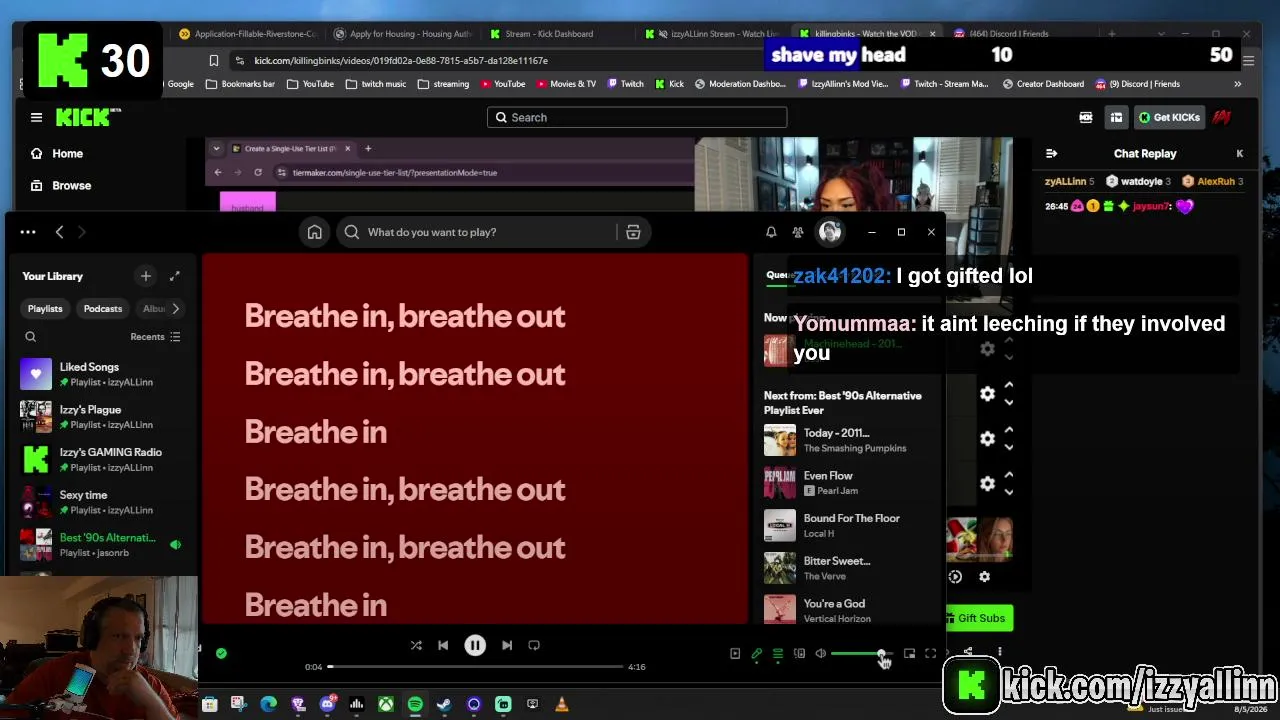The width and height of the screenshot is (1280, 720).
Task: Open the Kick sidebar hamburger menu
Action: tap(36, 118)
